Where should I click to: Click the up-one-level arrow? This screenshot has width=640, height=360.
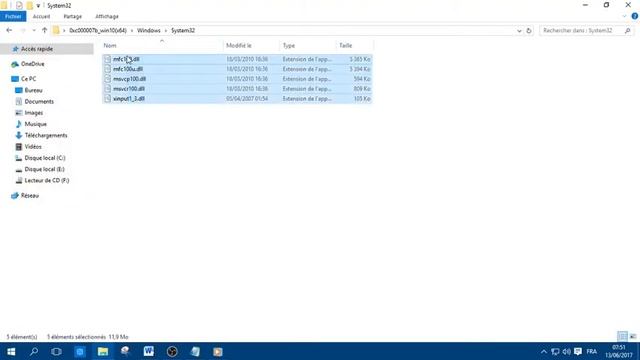(44, 31)
